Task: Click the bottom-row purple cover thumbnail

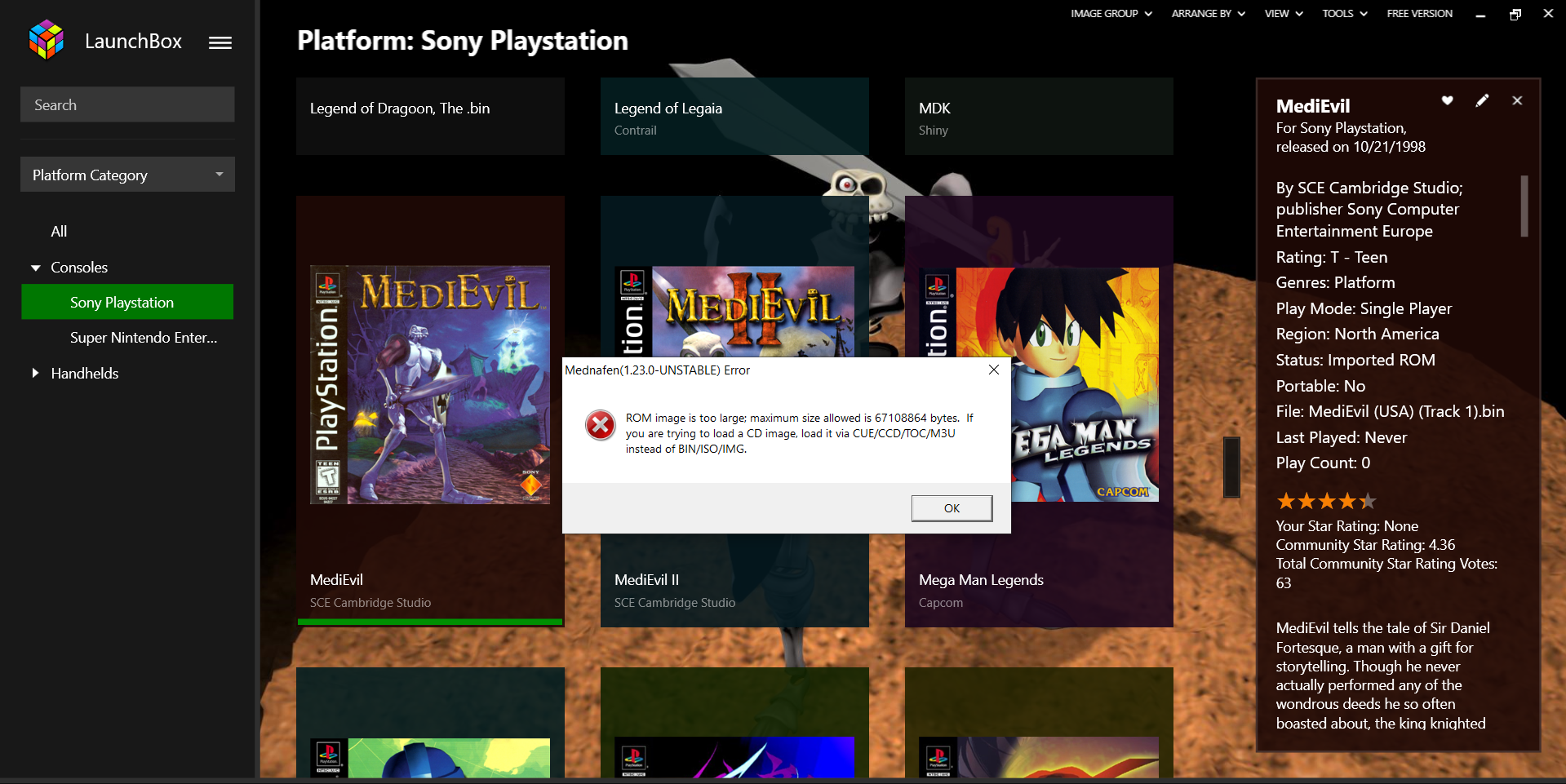Action: pos(734,758)
